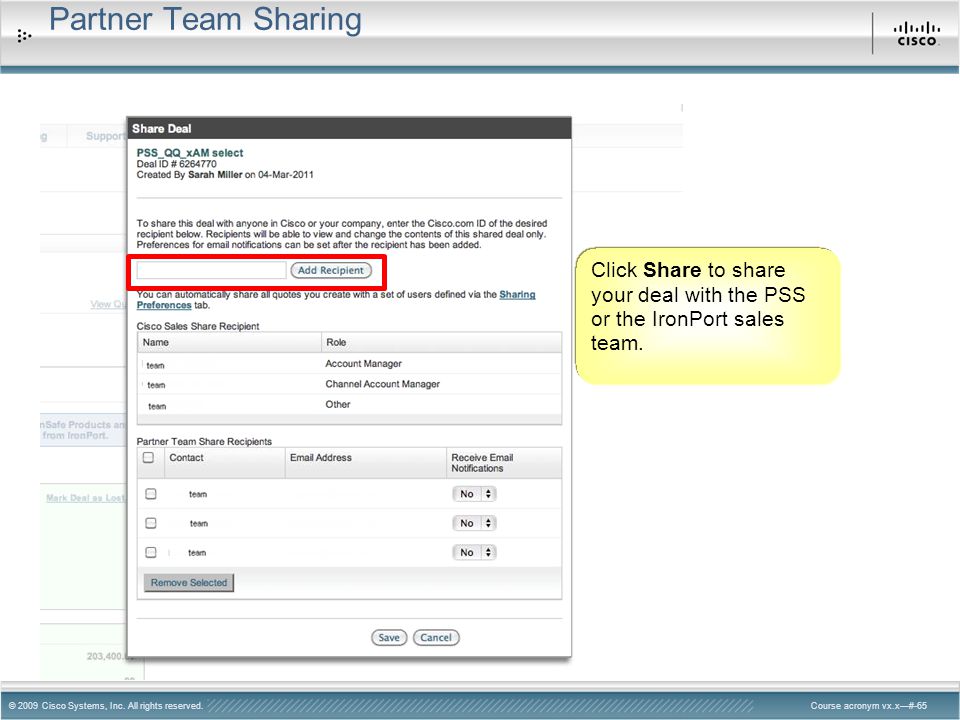Click the Name column header
Viewport: 960px width, 720px height.
pos(230,342)
